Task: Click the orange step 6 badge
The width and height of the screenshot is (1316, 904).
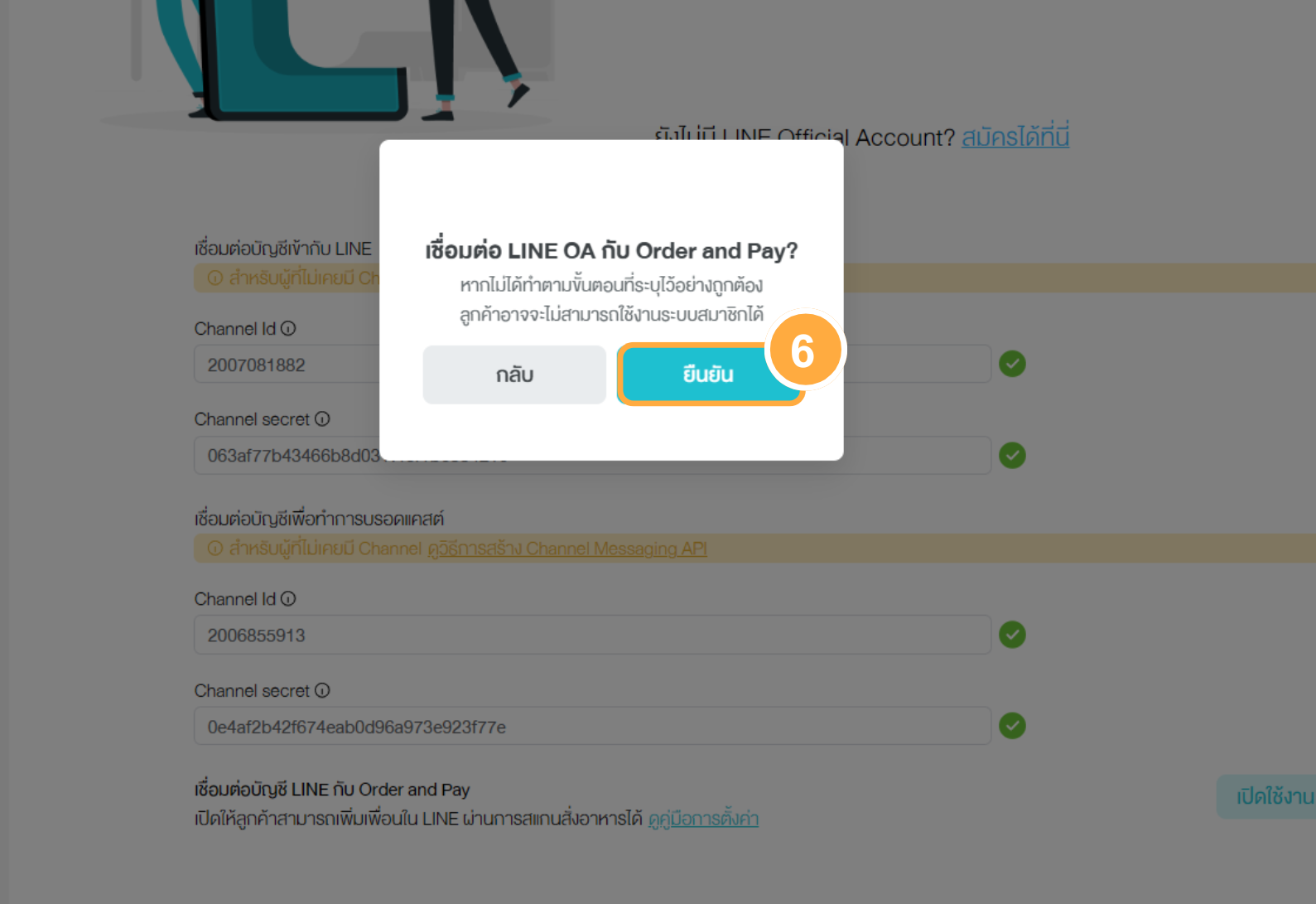Action: pos(804,350)
